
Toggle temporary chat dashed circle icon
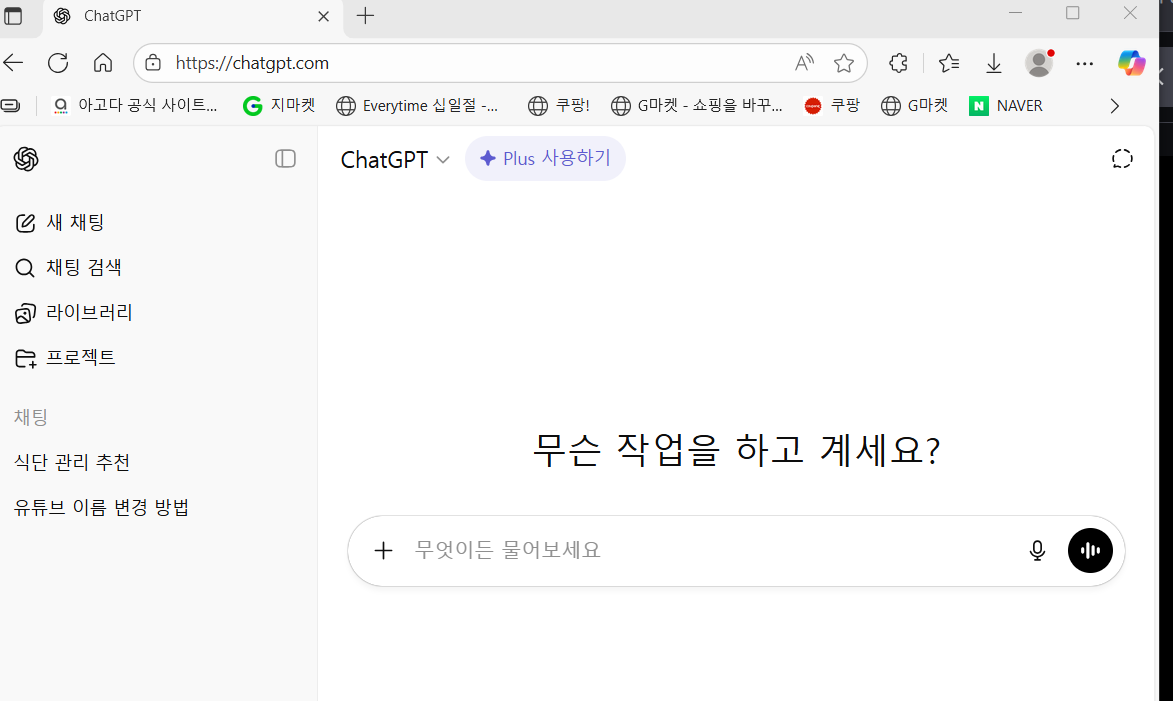[1121, 159]
